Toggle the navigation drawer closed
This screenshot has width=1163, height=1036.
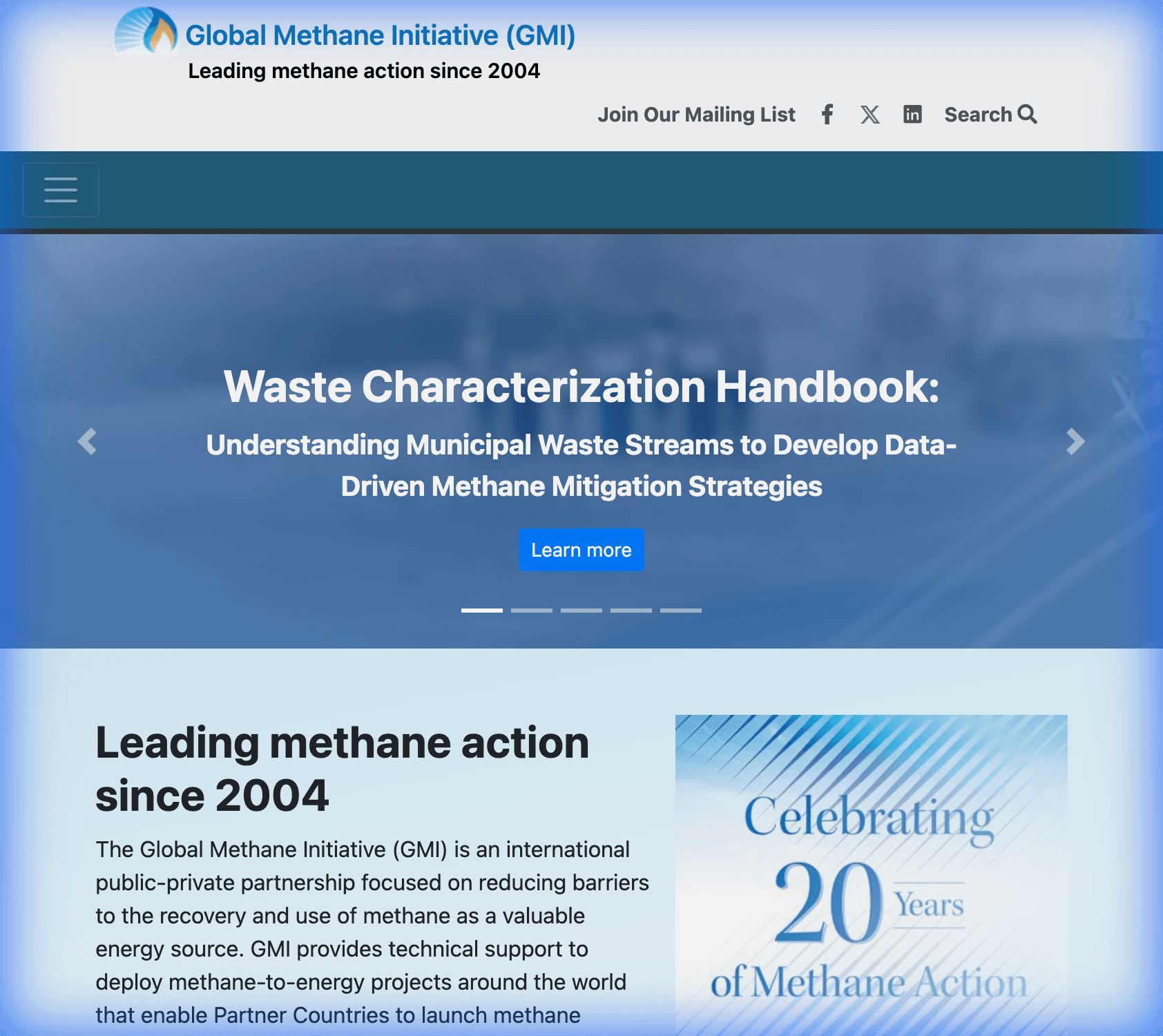[x=61, y=190]
